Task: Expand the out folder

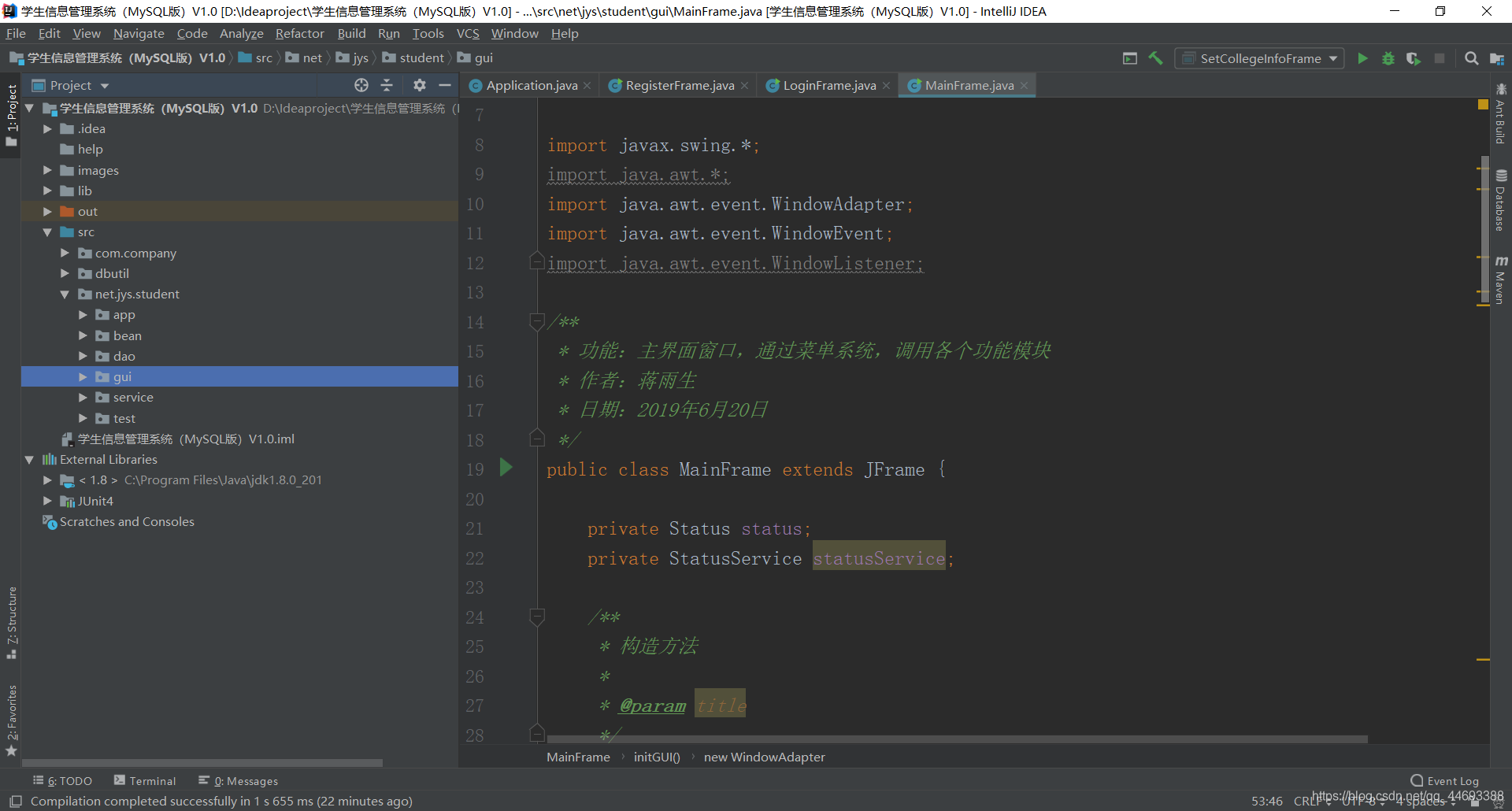Action: (x=47, y=211)
